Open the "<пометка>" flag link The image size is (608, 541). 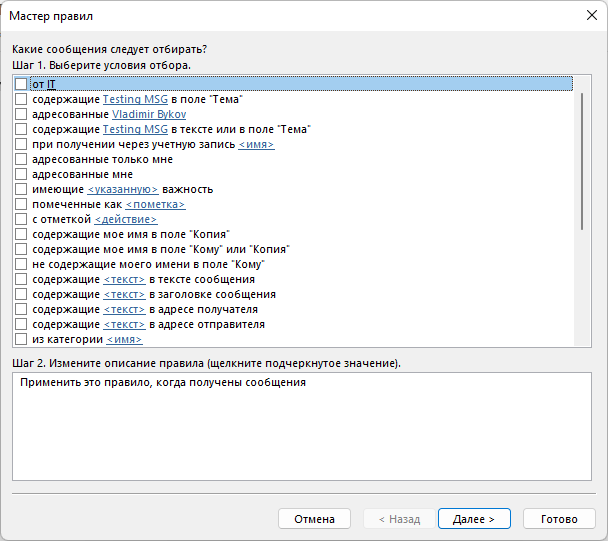(153, 204)
